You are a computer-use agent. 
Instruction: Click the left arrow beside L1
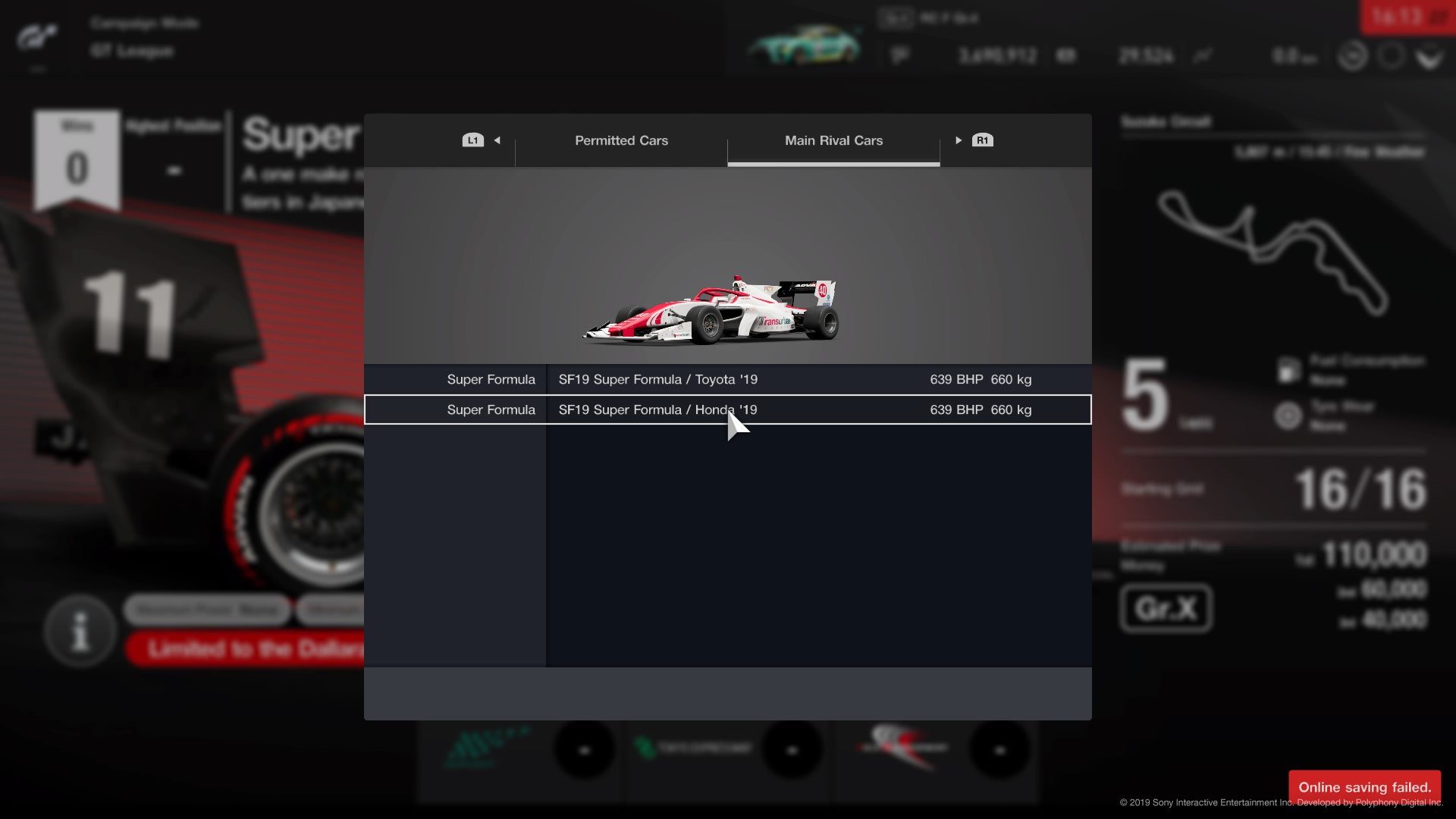pyautogui.click(x=497, y=140)
